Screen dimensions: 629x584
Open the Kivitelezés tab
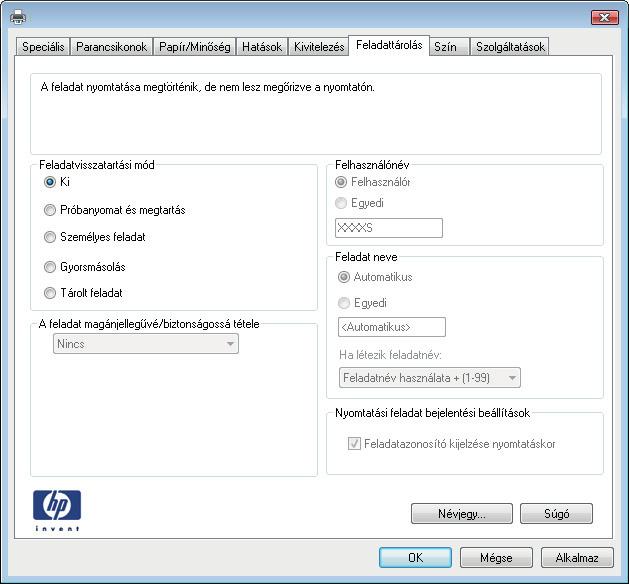tap(319, 47)
